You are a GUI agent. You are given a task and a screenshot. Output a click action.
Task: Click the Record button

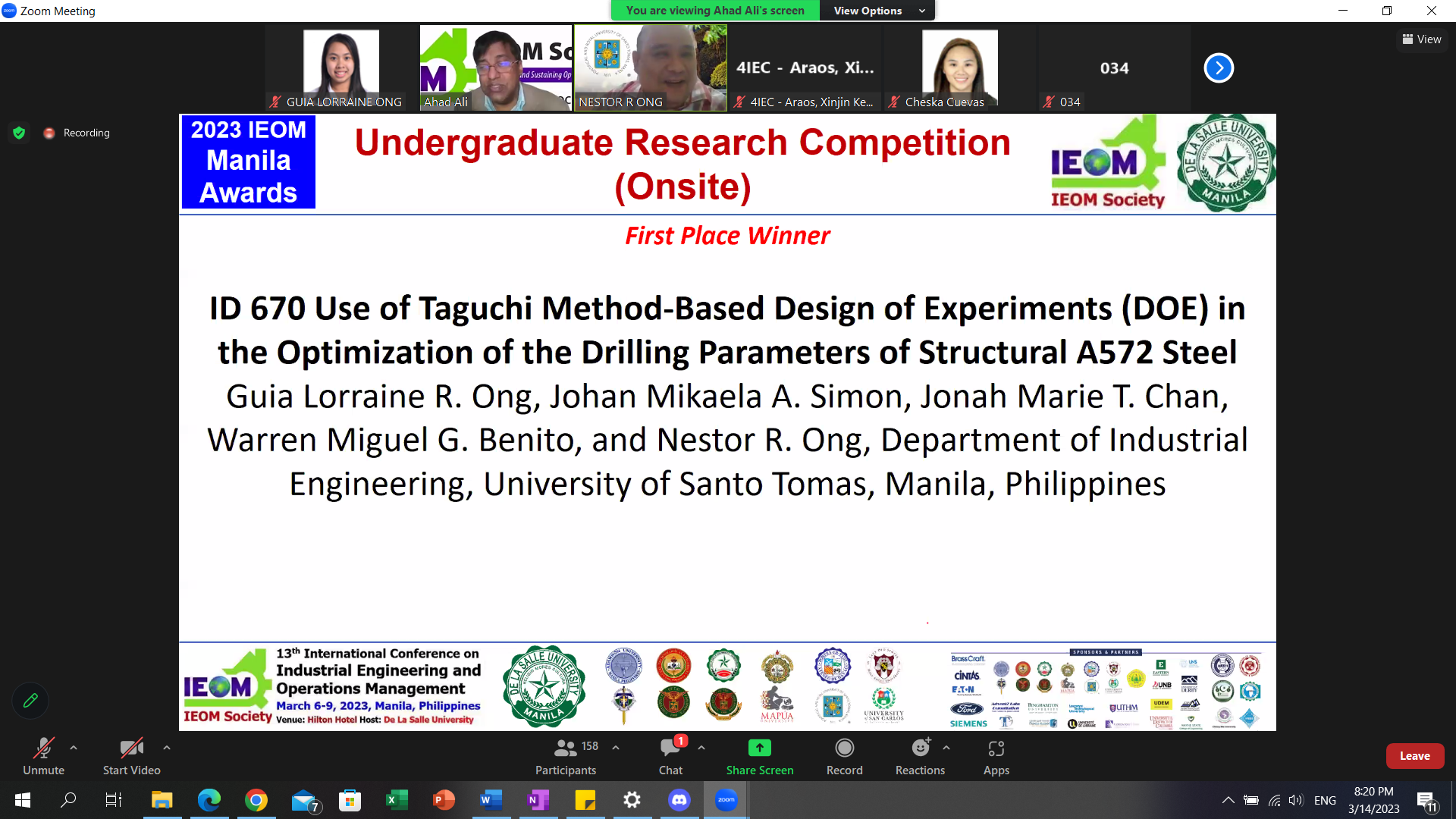tap(844, 757)
